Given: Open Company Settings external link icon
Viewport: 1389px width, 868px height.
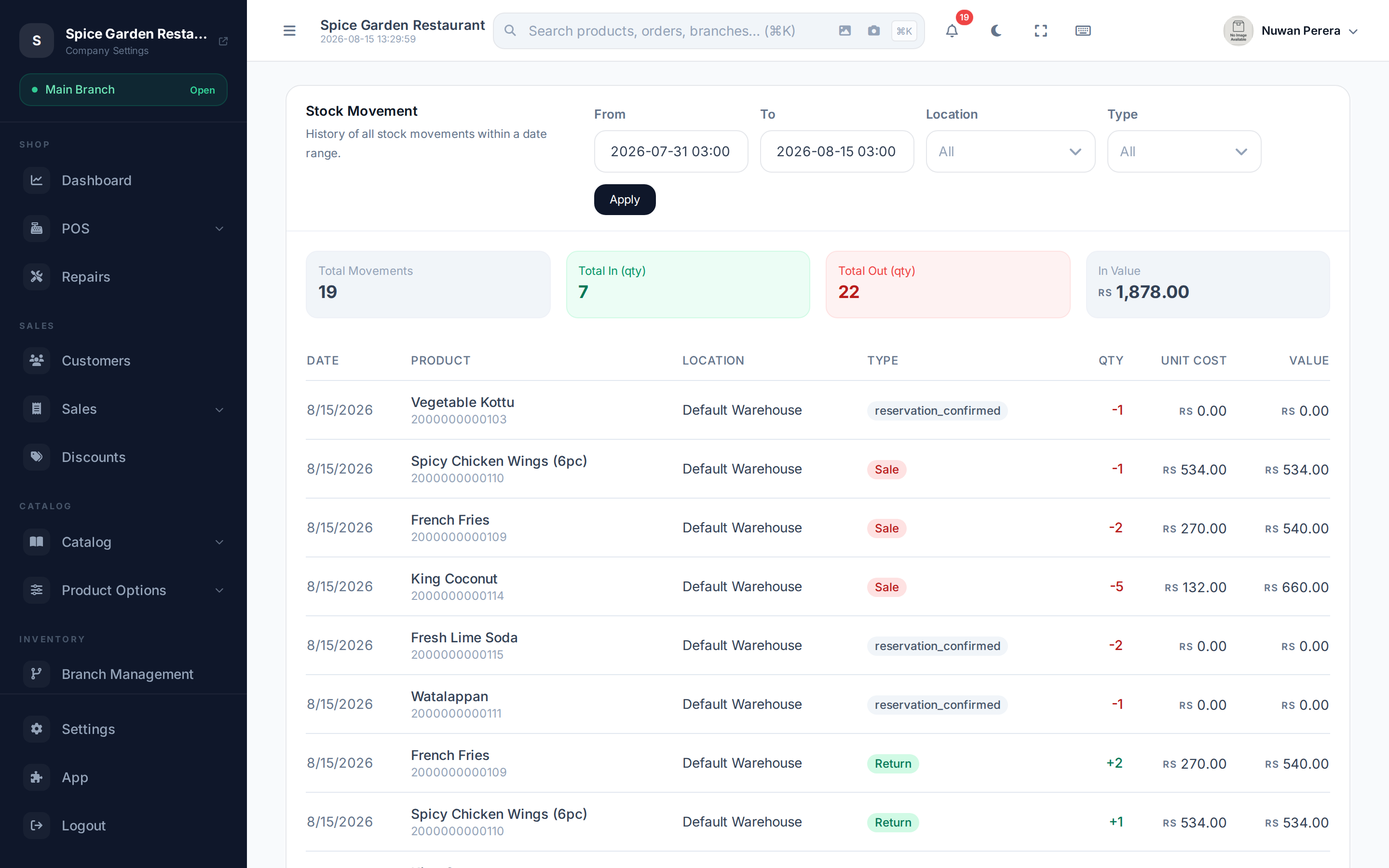Looking at the screenshot, I should (x=223, y=41).
